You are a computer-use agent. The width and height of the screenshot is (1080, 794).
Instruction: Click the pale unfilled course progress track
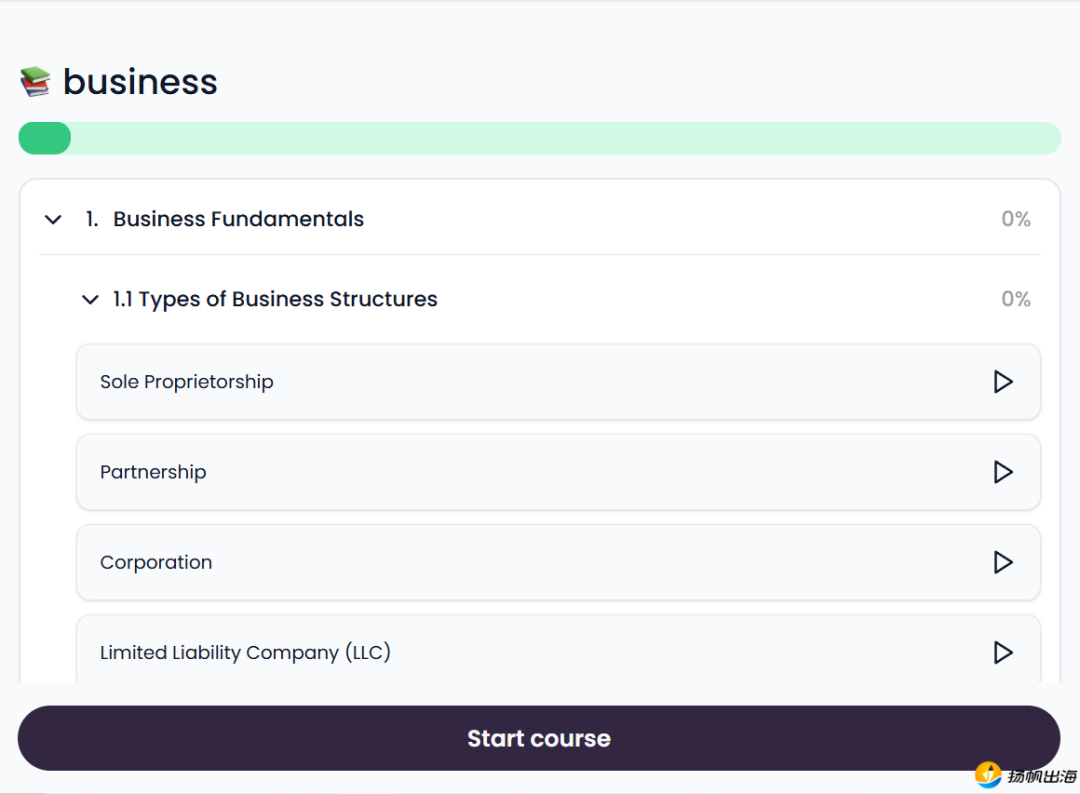[560, 138]
